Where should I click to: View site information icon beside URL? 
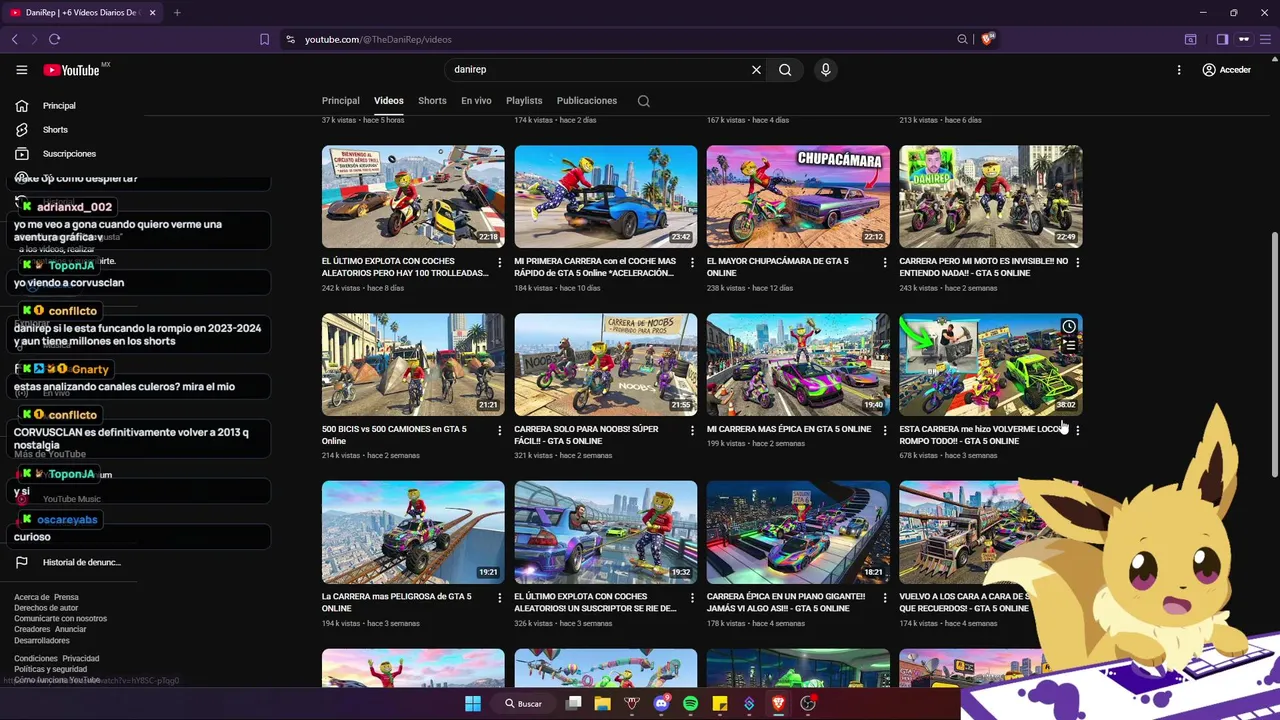point(290,39)
